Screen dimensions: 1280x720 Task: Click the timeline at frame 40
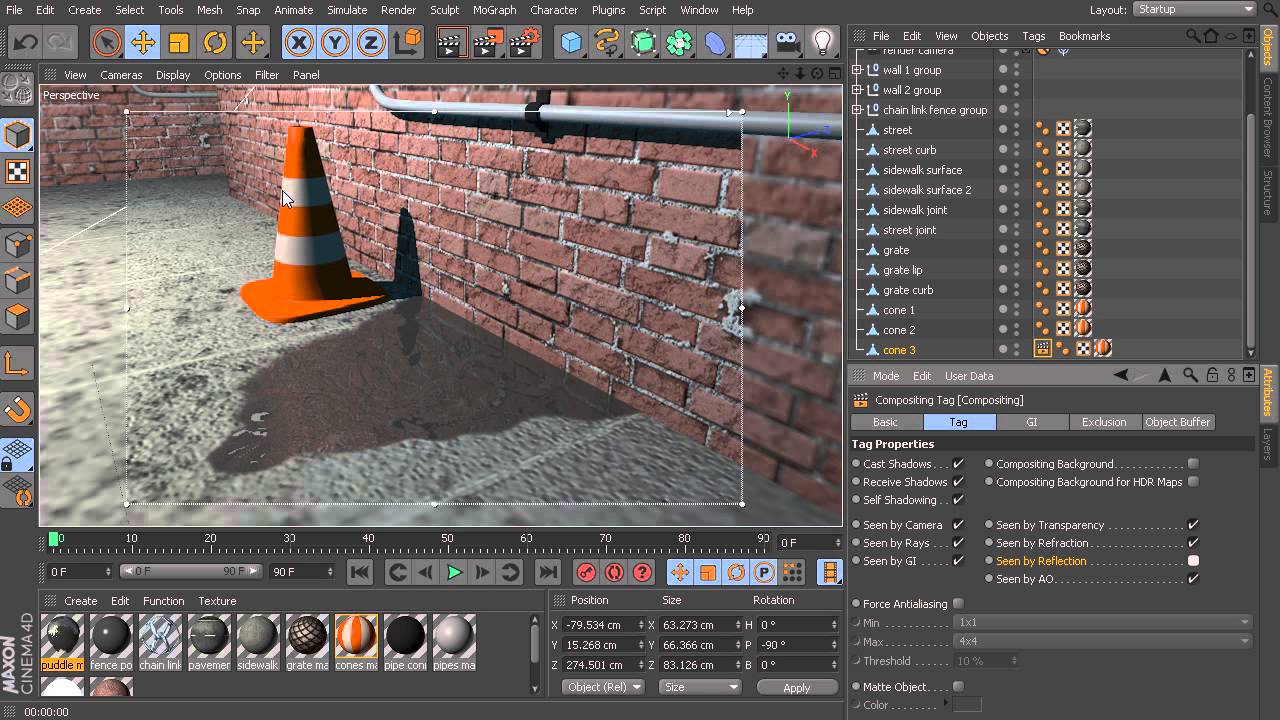pyautogui.click(x=368, y=540)
